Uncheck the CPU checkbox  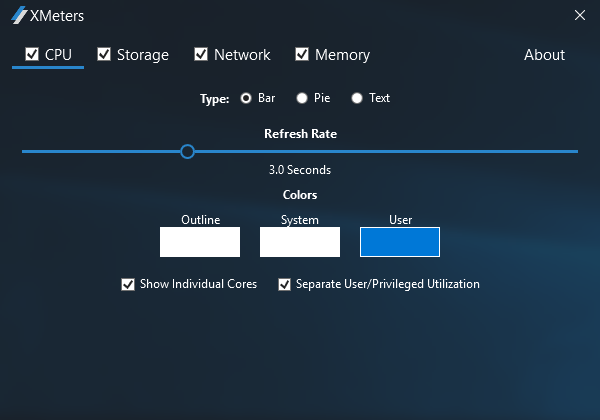click(32, 54)
